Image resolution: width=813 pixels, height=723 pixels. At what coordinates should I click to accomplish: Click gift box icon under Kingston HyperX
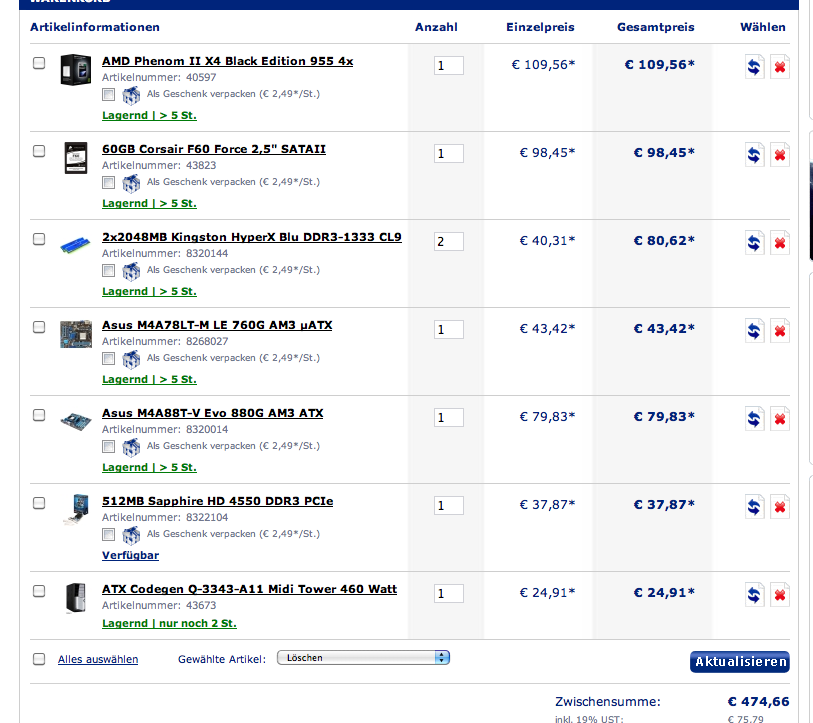pos(131,271)
